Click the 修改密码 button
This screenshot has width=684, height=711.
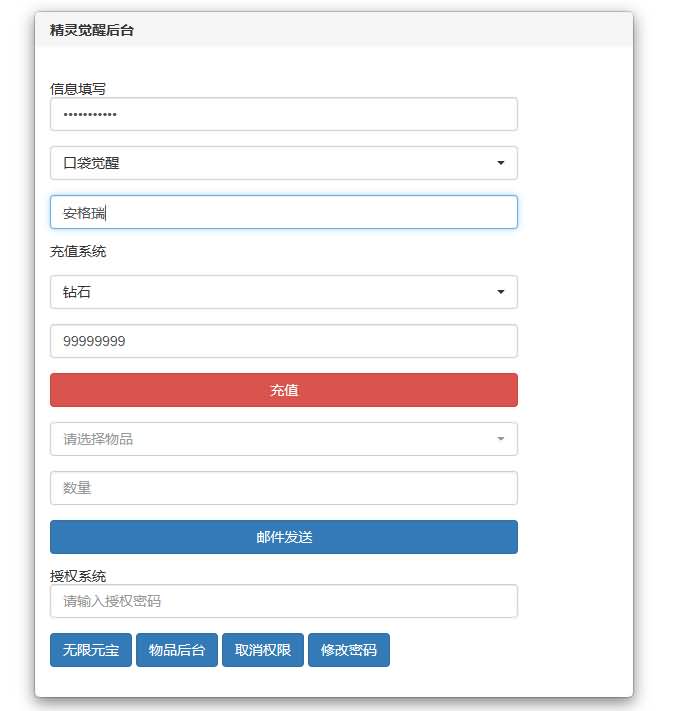pos(349,650)
